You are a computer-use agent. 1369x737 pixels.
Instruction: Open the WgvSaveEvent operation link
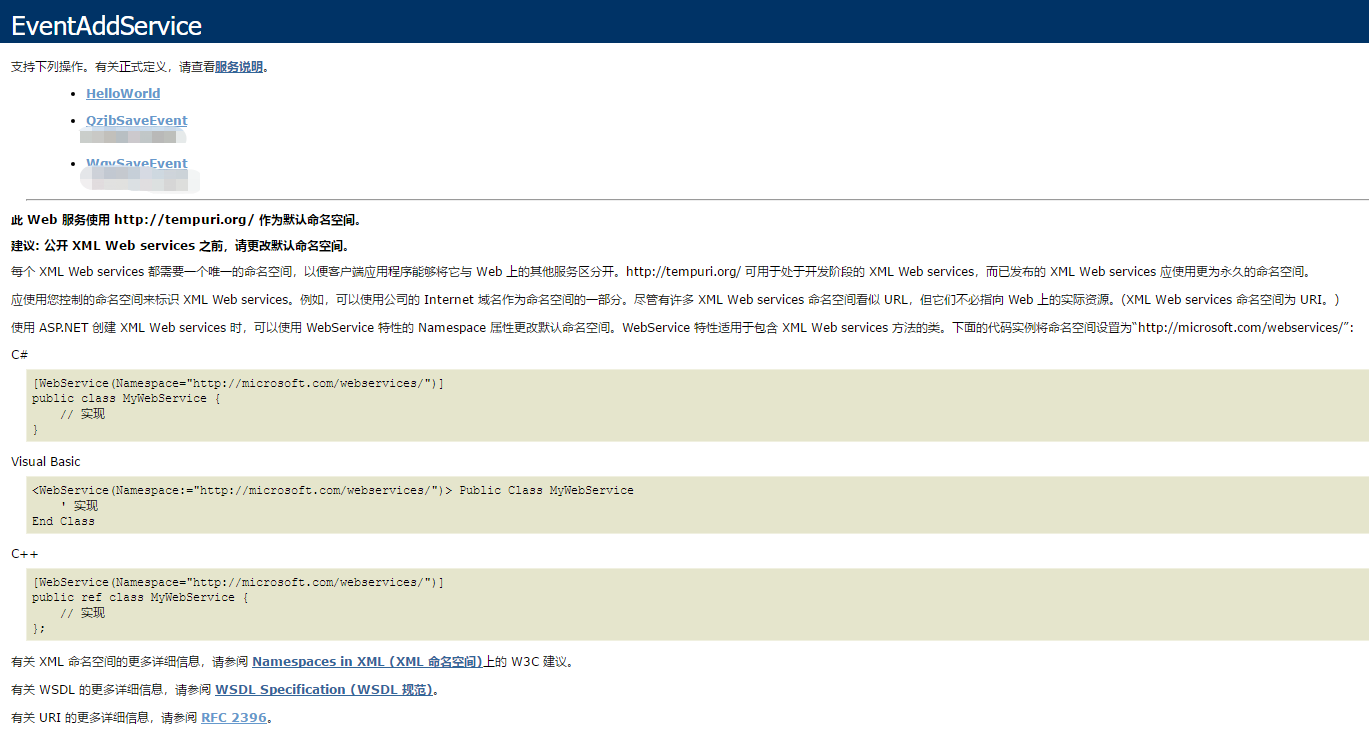(x=136, y=162)
